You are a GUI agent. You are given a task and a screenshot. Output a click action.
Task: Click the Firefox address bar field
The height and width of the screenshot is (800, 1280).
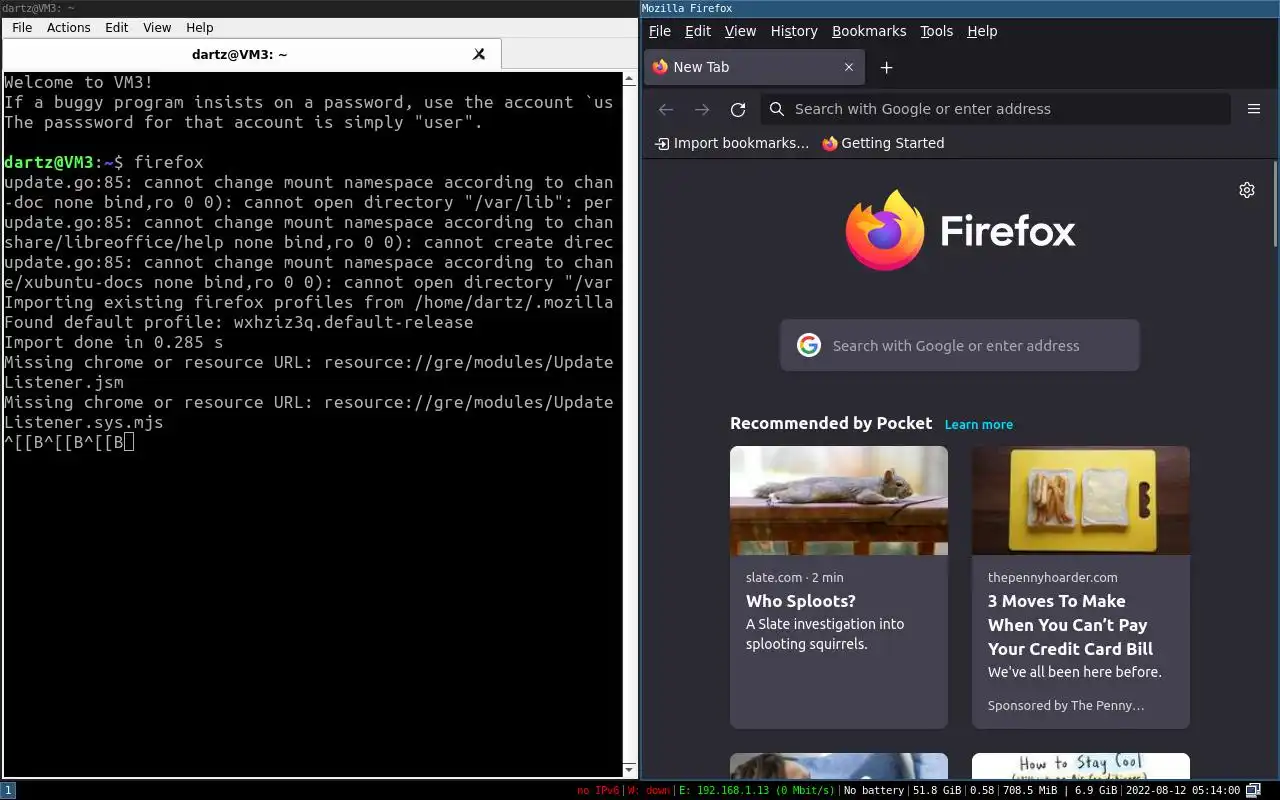pos(995,109)
